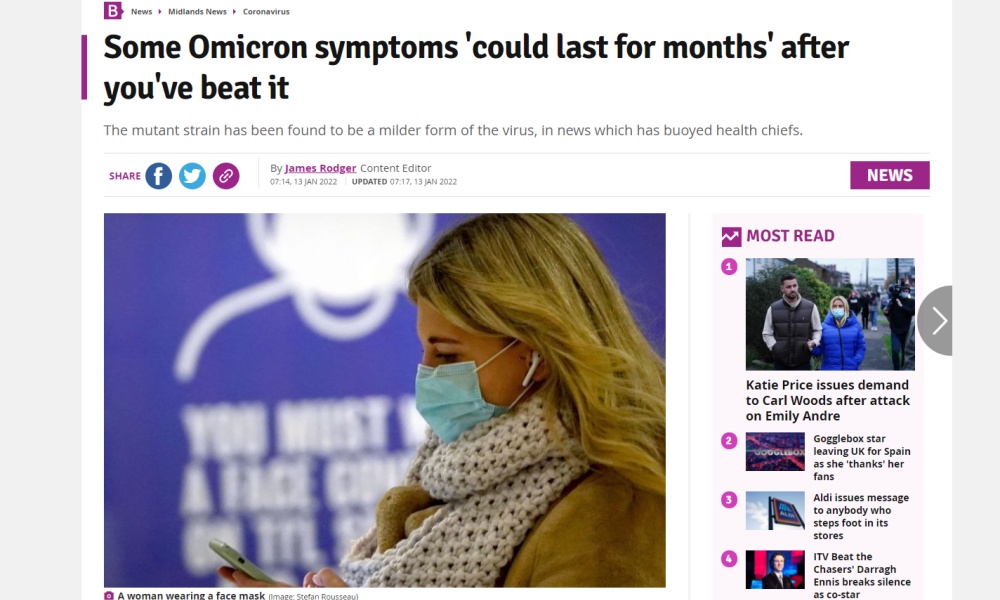Click the purple NEWS category button
This screenshot has height=600, width=1000.
[x=890, y=175]
